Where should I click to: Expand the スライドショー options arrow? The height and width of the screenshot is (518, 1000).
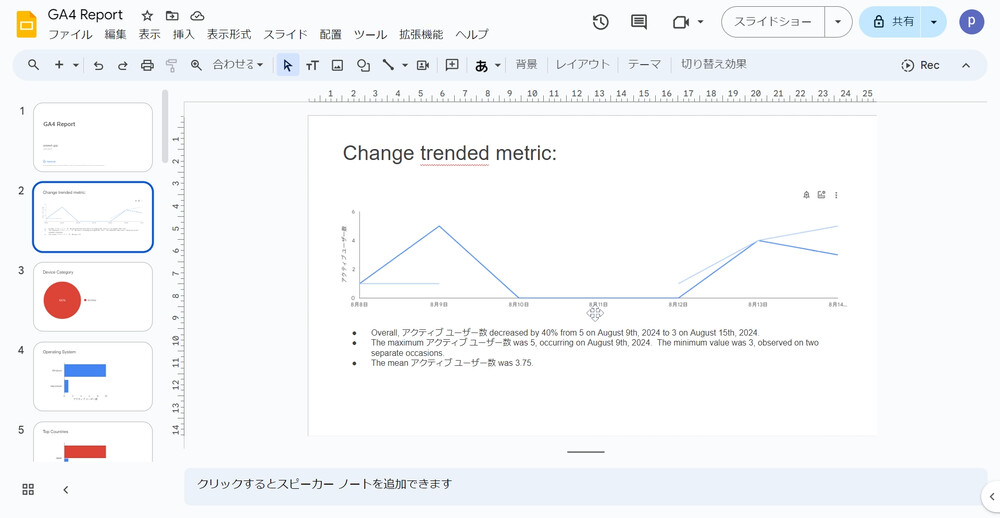[x=838, y=22]
